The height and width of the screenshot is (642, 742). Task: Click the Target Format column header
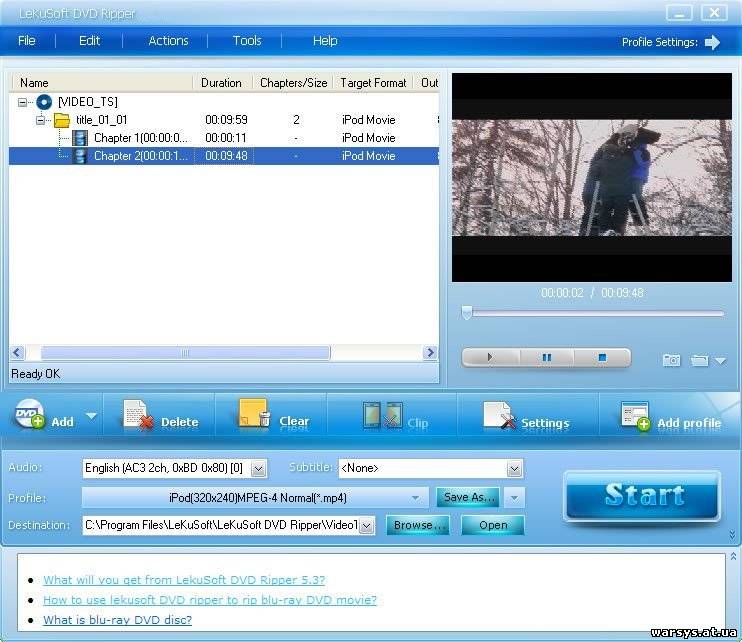click(373, 83)
